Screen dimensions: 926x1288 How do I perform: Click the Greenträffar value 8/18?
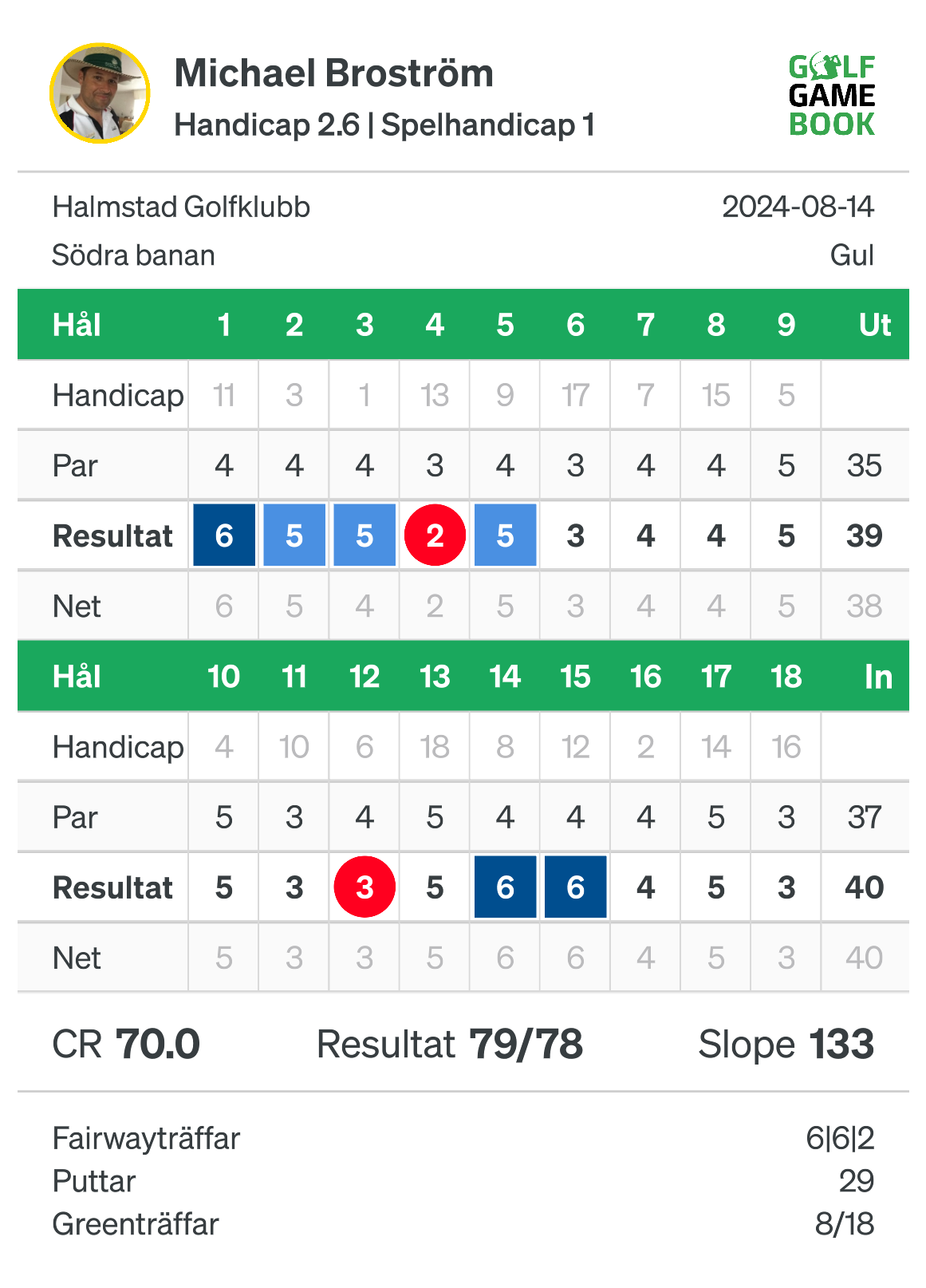[x=845, y=1224]
